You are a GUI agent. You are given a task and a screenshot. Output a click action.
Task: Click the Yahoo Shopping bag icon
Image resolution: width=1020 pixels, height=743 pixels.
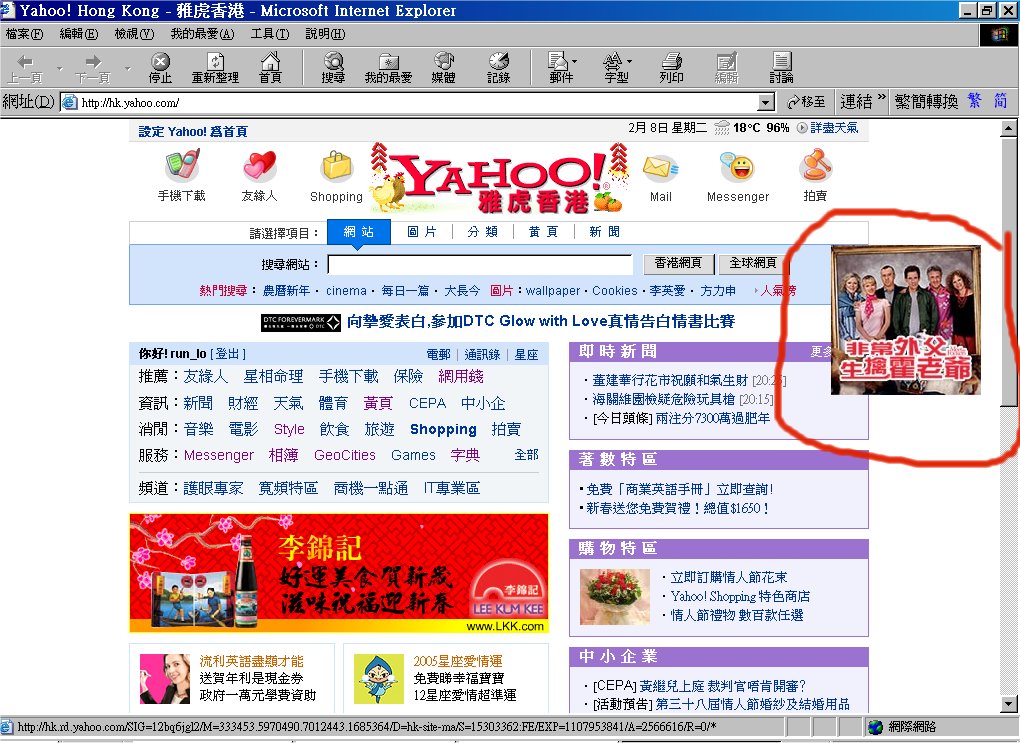coord(336,167)
